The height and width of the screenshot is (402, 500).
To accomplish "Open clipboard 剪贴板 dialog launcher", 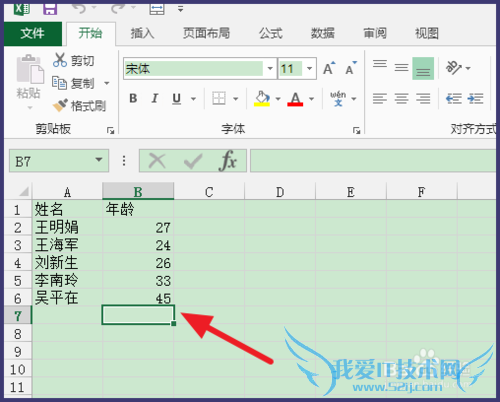I will coord(110,130).
